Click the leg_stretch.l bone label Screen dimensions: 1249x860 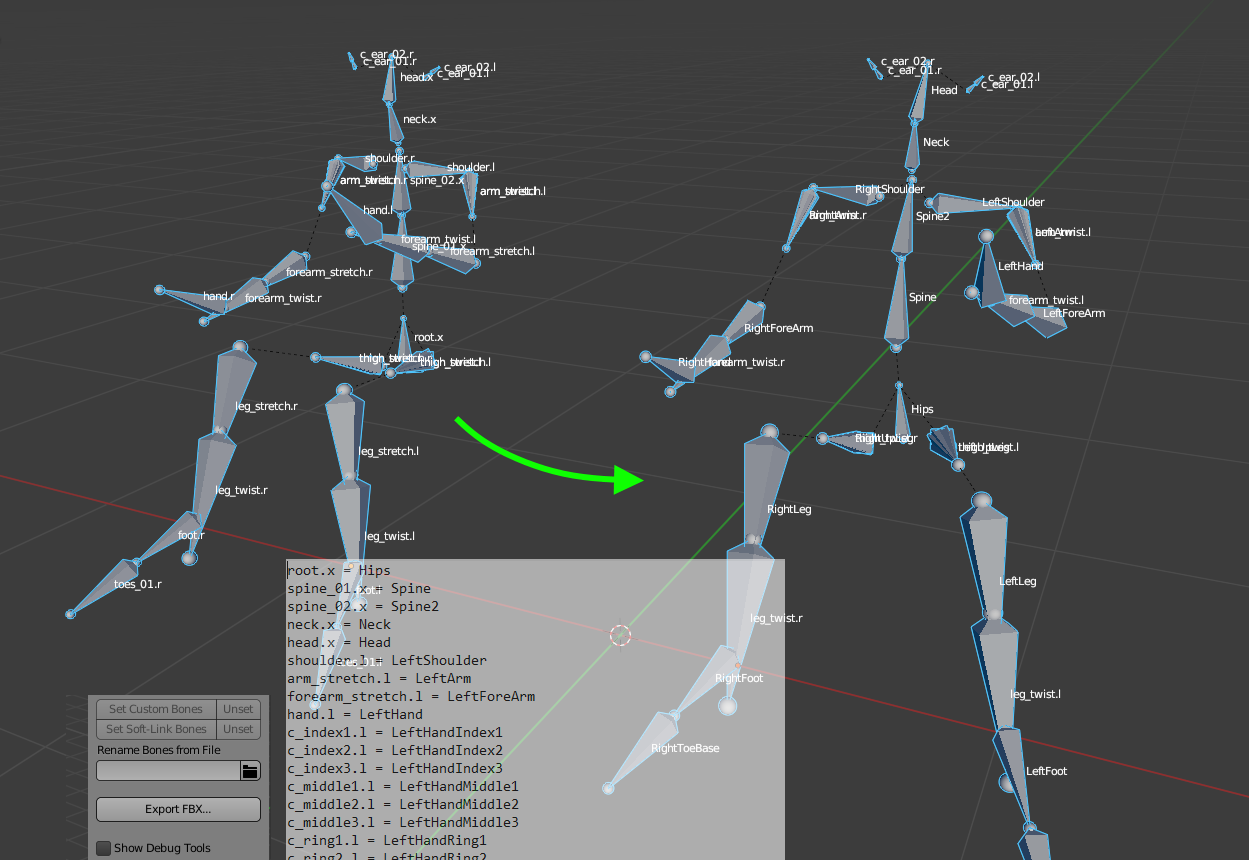(x=389, y=451)
